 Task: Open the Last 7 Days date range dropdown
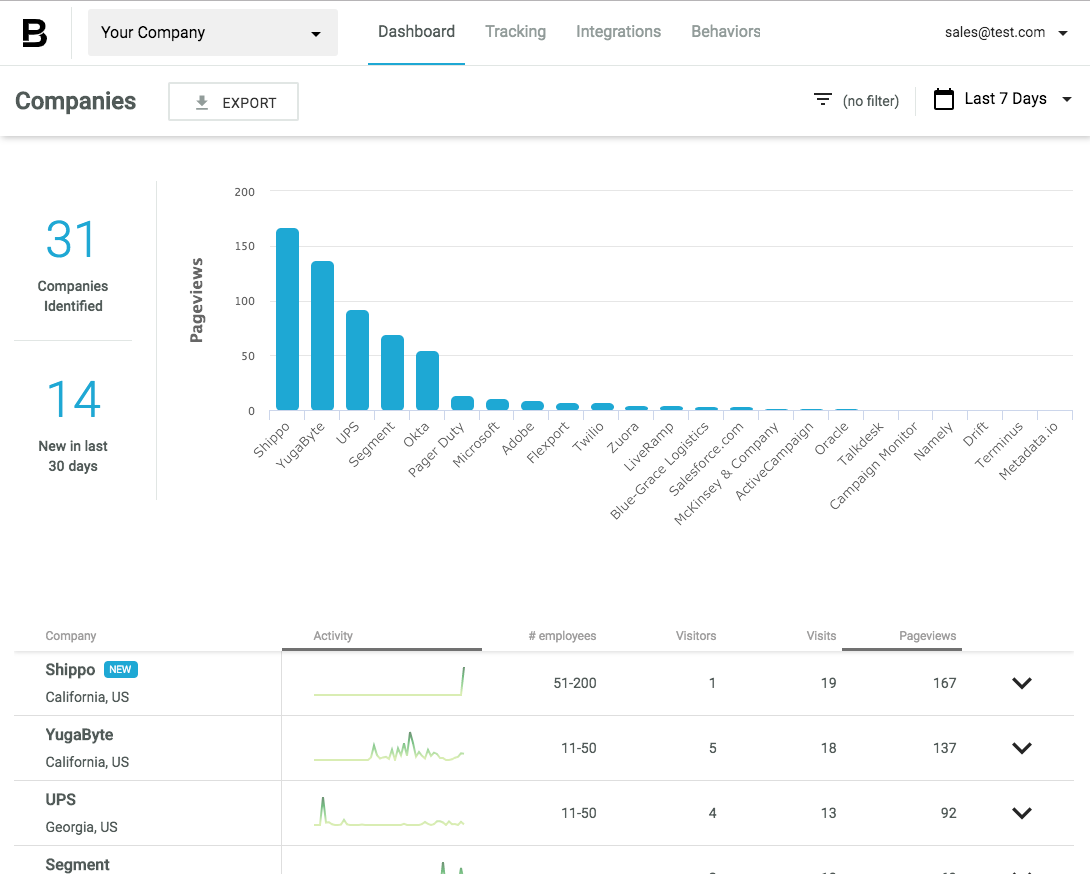1002,99
